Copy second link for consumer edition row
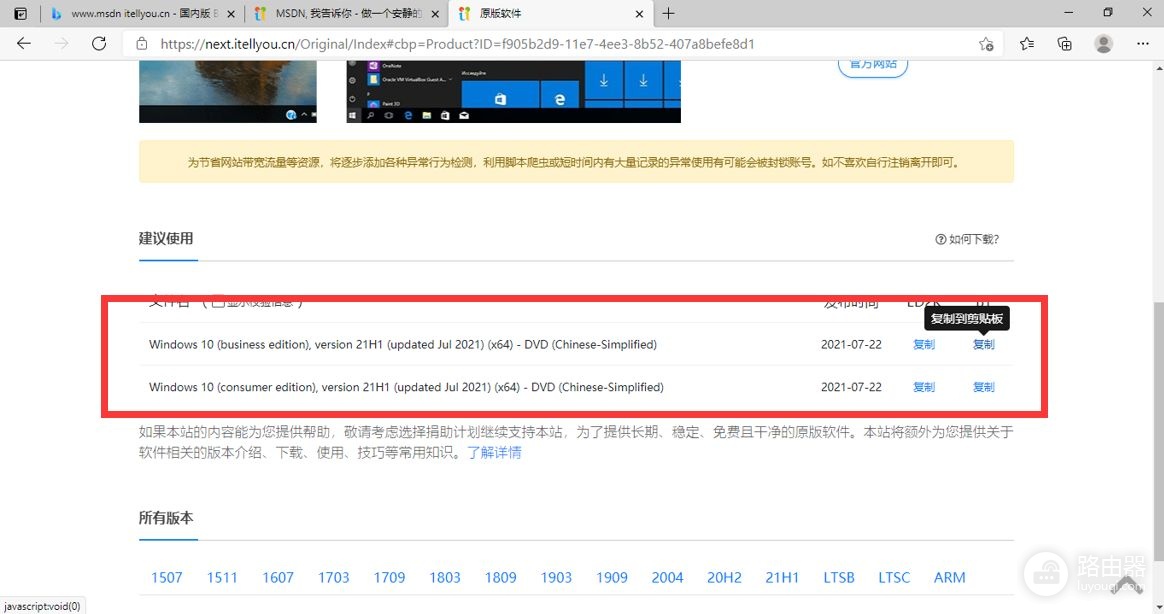 click(x=984, y=387)
